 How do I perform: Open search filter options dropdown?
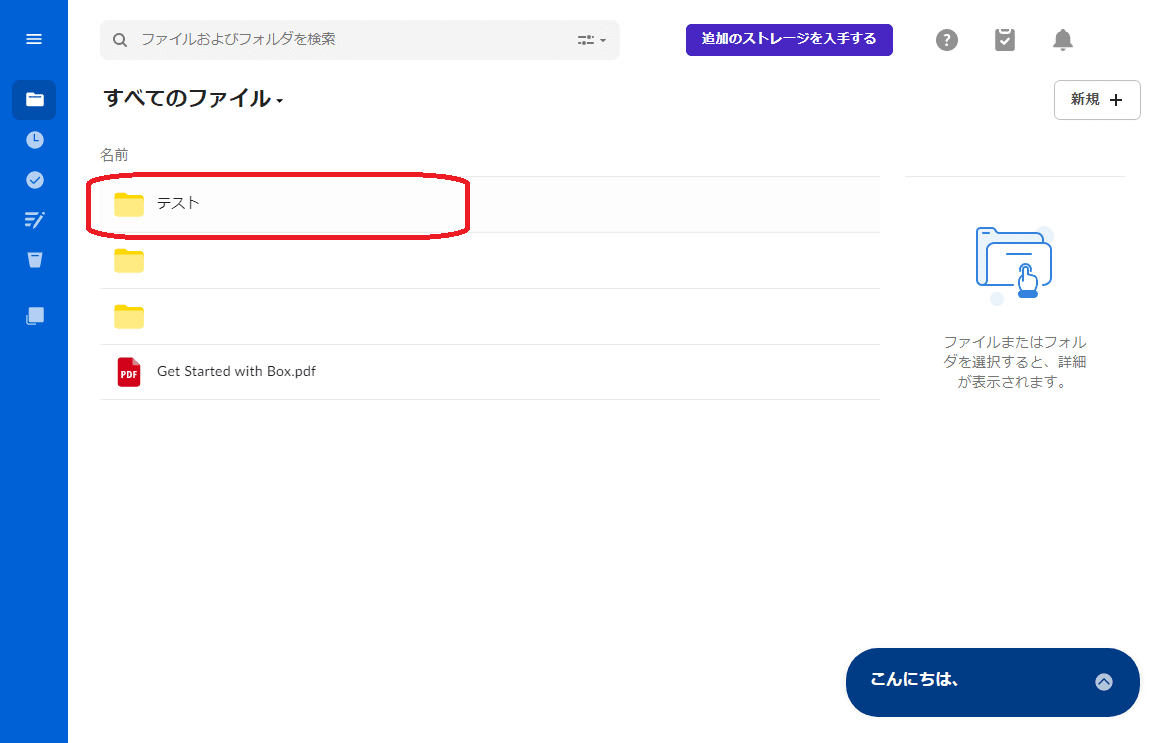click(592, 40)
